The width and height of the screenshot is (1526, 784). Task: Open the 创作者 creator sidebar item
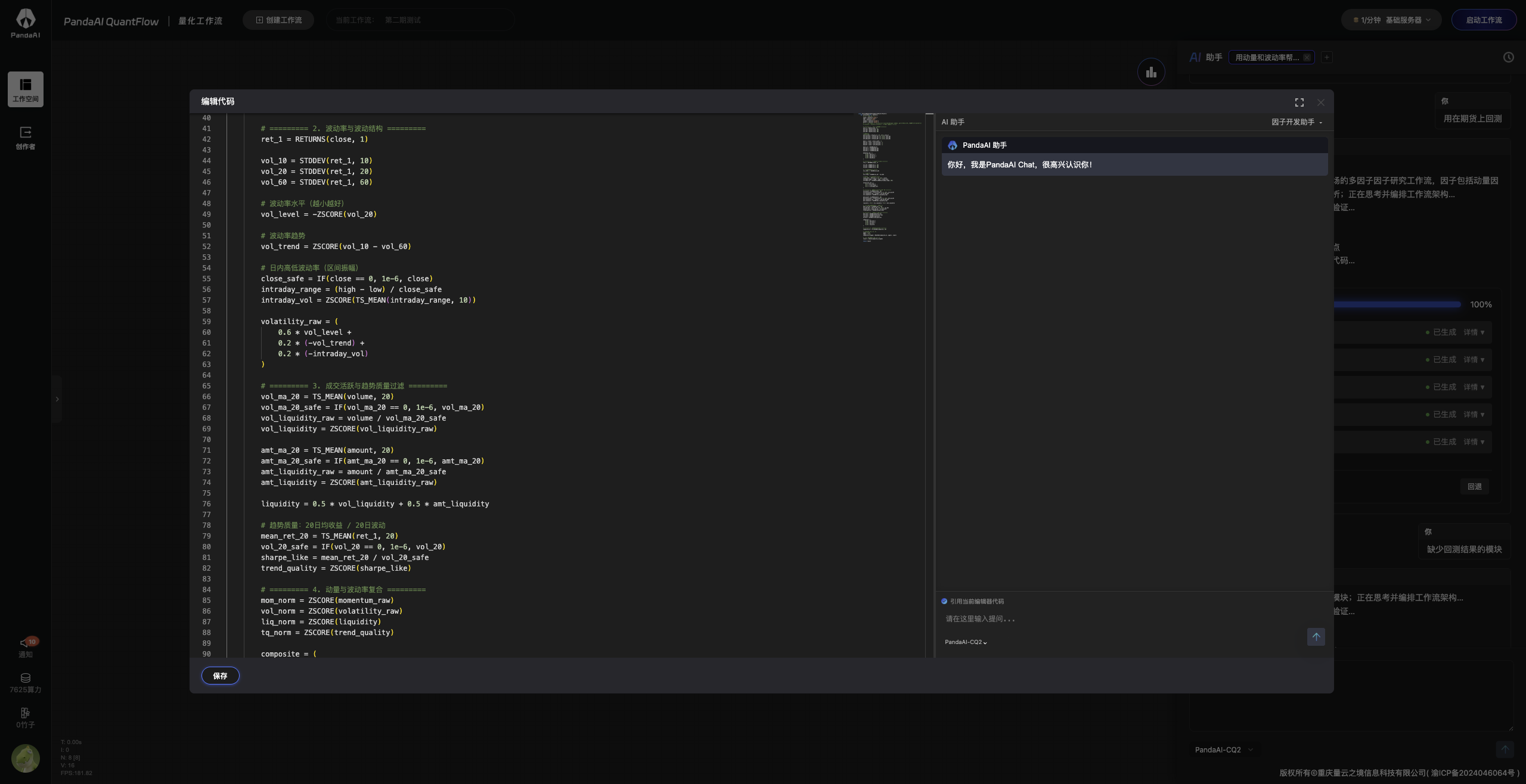(x=26, y=138)
